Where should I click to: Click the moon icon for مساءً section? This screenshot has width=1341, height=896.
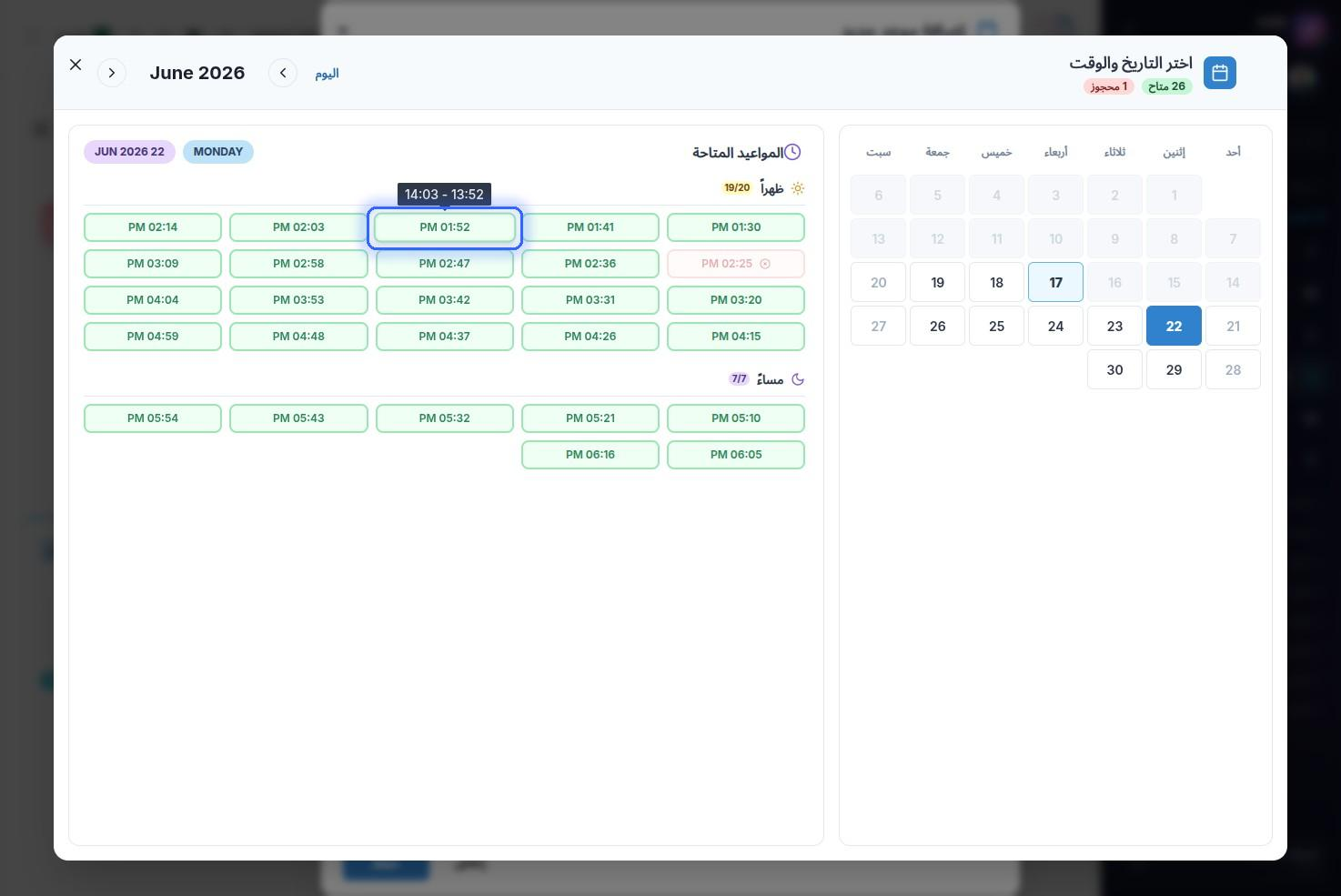pos(798,379)
